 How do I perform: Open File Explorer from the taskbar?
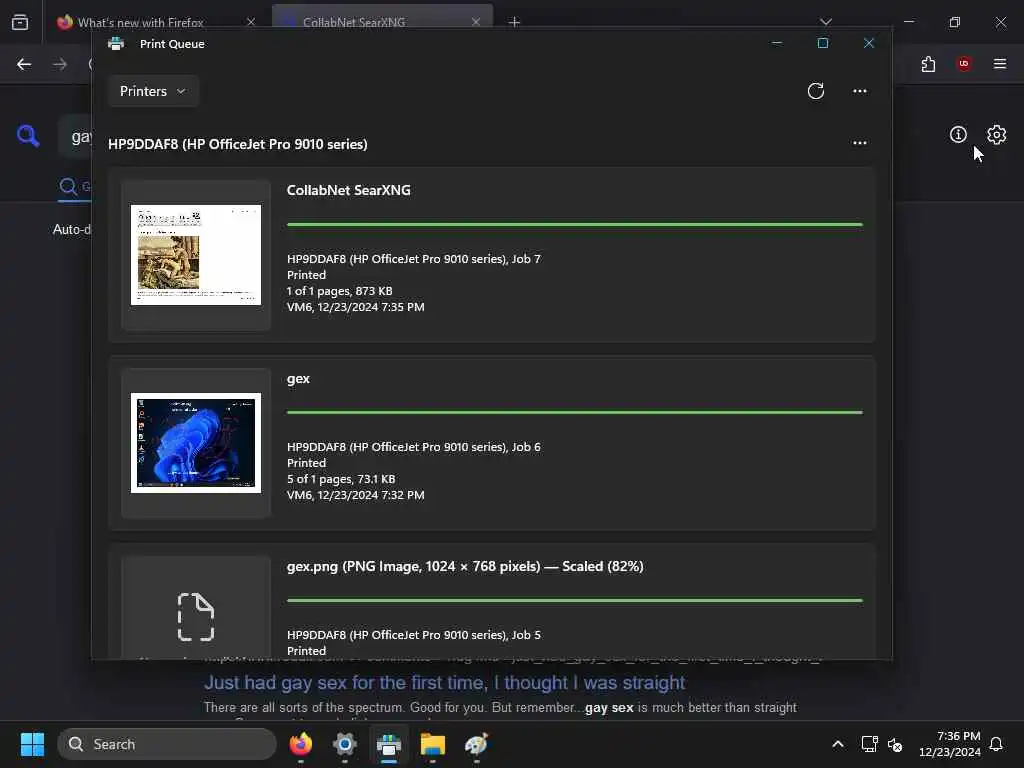click(432, 744)
